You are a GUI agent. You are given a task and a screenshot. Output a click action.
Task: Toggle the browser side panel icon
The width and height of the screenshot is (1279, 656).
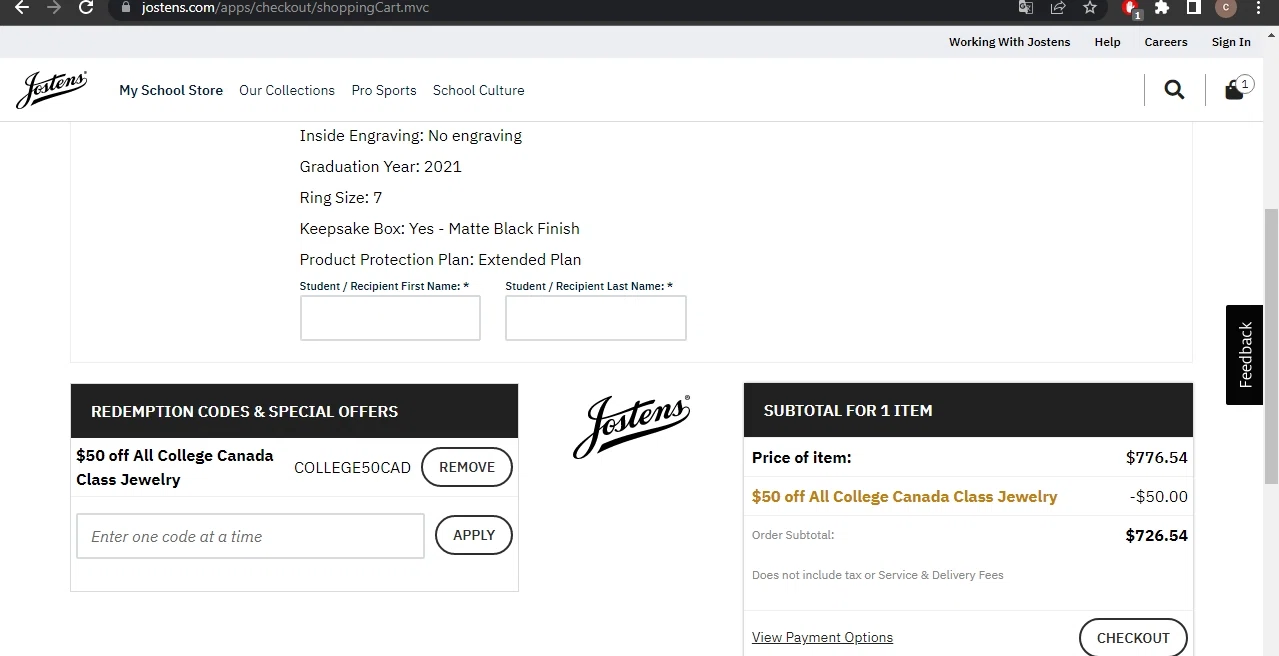click(x=1193, y=7)
